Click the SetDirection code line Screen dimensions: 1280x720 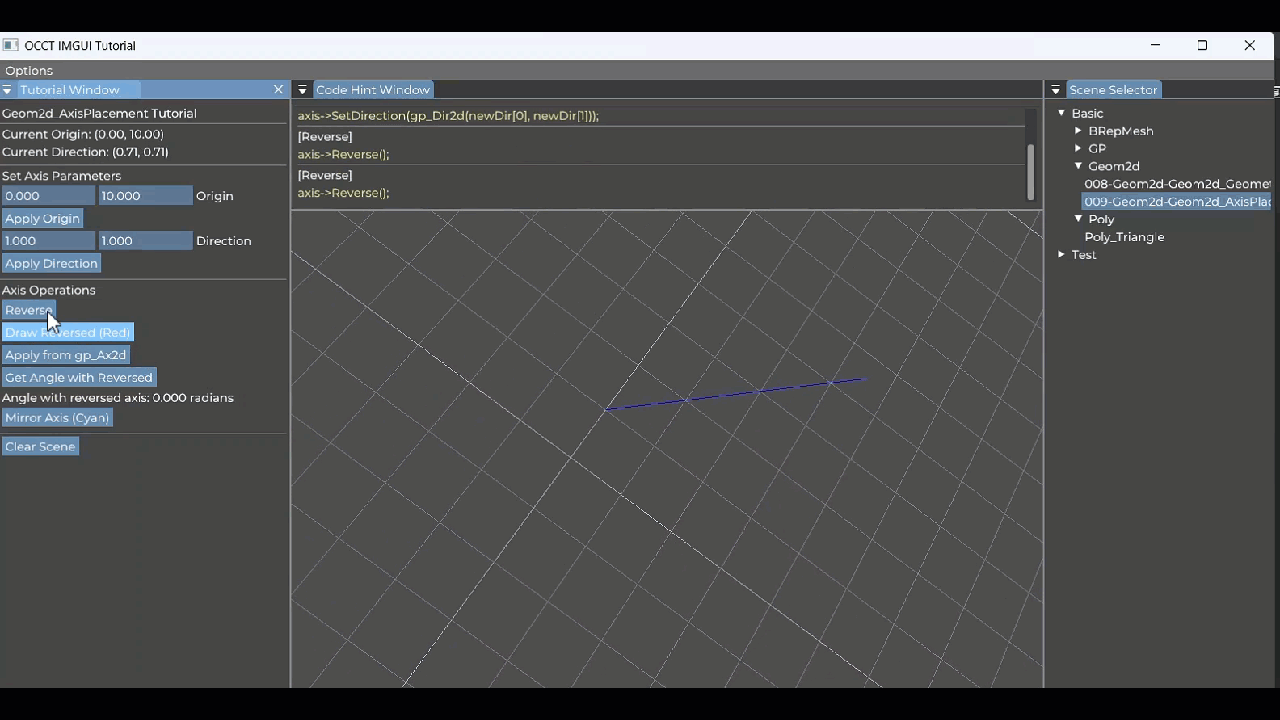point(448,116)
